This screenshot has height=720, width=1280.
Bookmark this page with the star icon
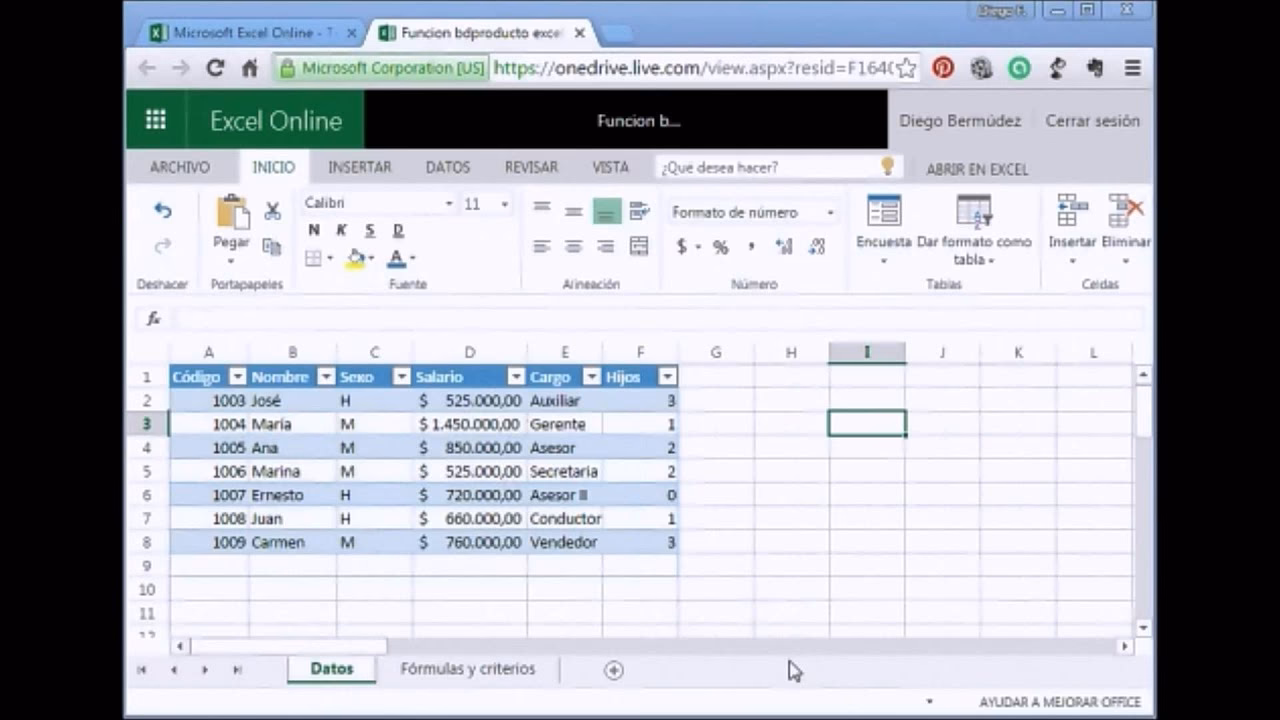[907, 68]
